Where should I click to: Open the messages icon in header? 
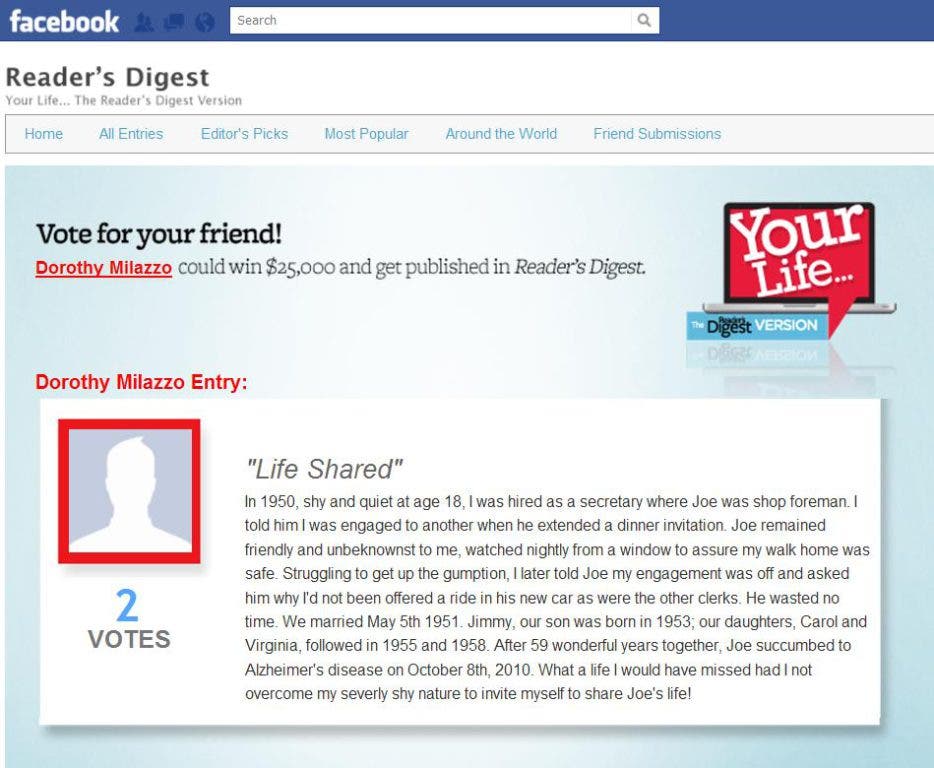tap(174, 22)
